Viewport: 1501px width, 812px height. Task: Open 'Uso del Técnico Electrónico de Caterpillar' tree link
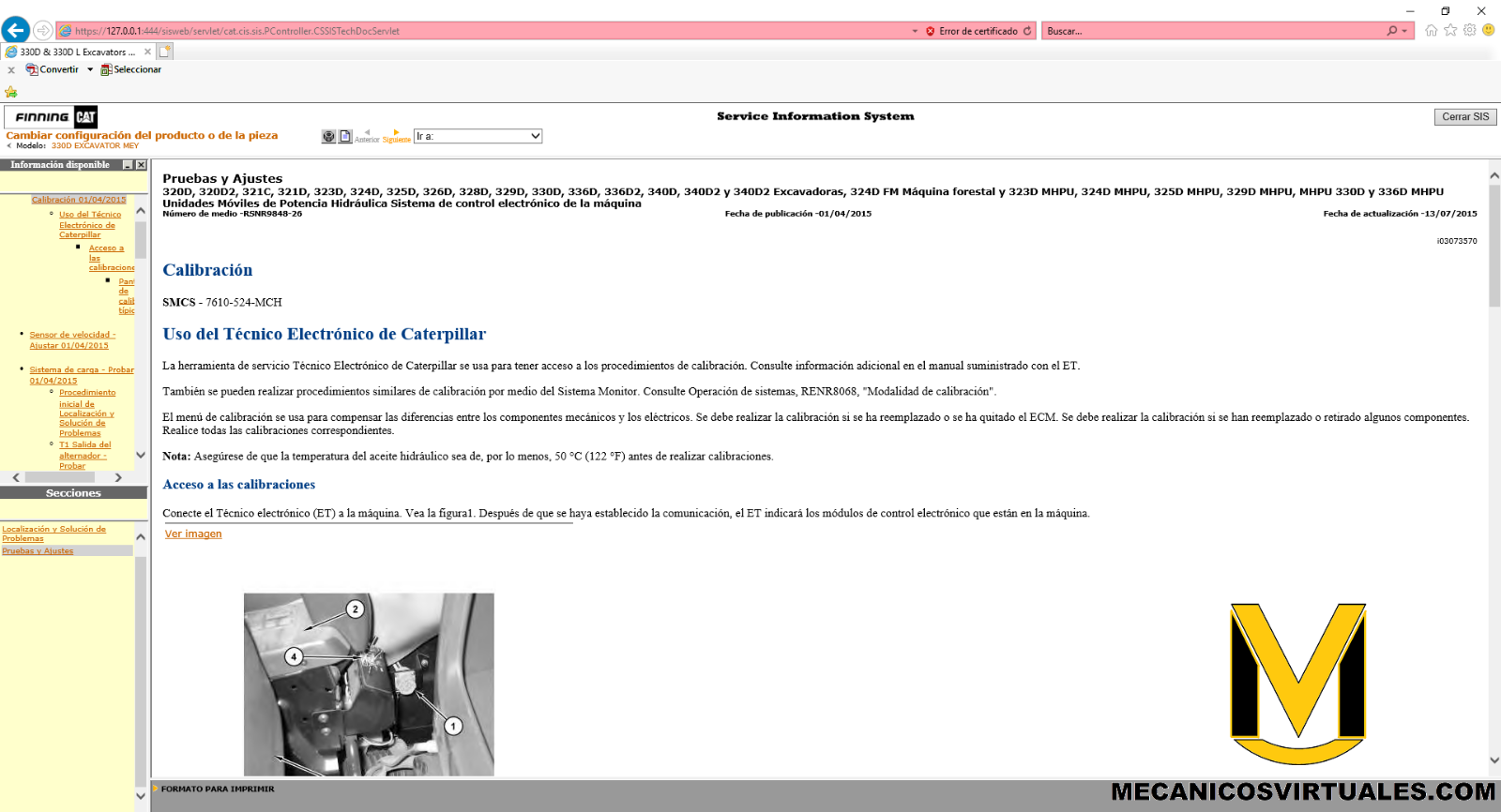tap(90, 225)
